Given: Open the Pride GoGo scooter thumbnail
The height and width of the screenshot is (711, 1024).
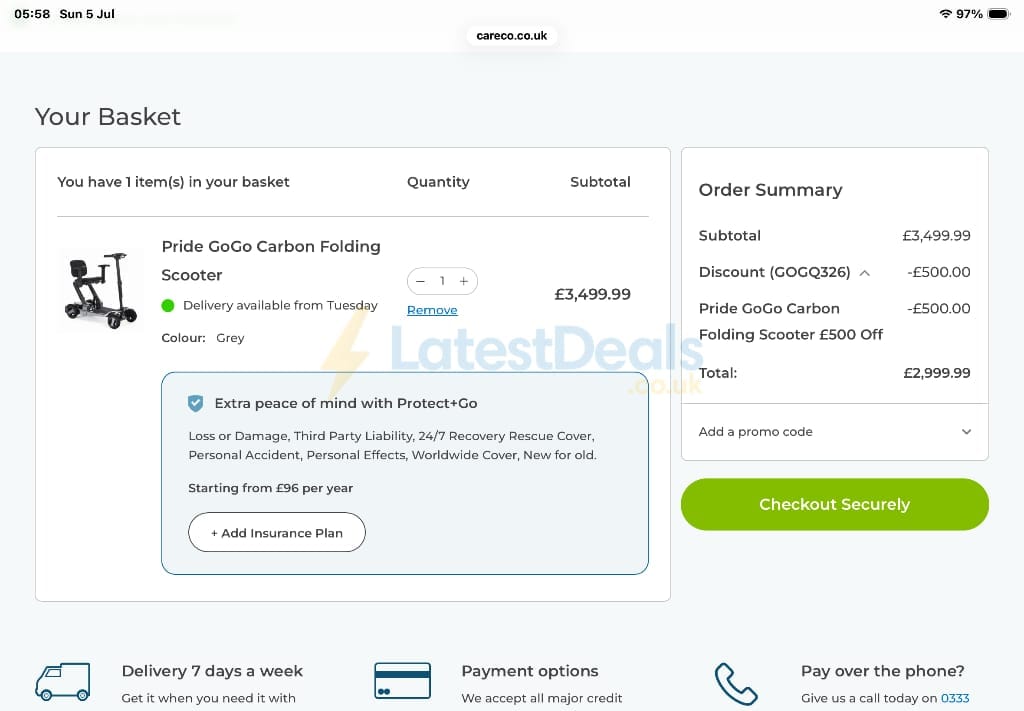Looking at the screenshot, I should click(102, 289).
